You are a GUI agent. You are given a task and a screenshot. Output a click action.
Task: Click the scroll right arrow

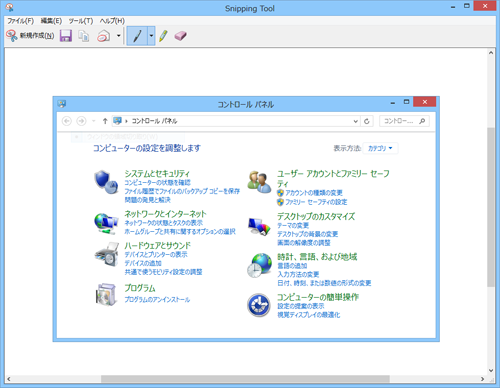(482, 379)
